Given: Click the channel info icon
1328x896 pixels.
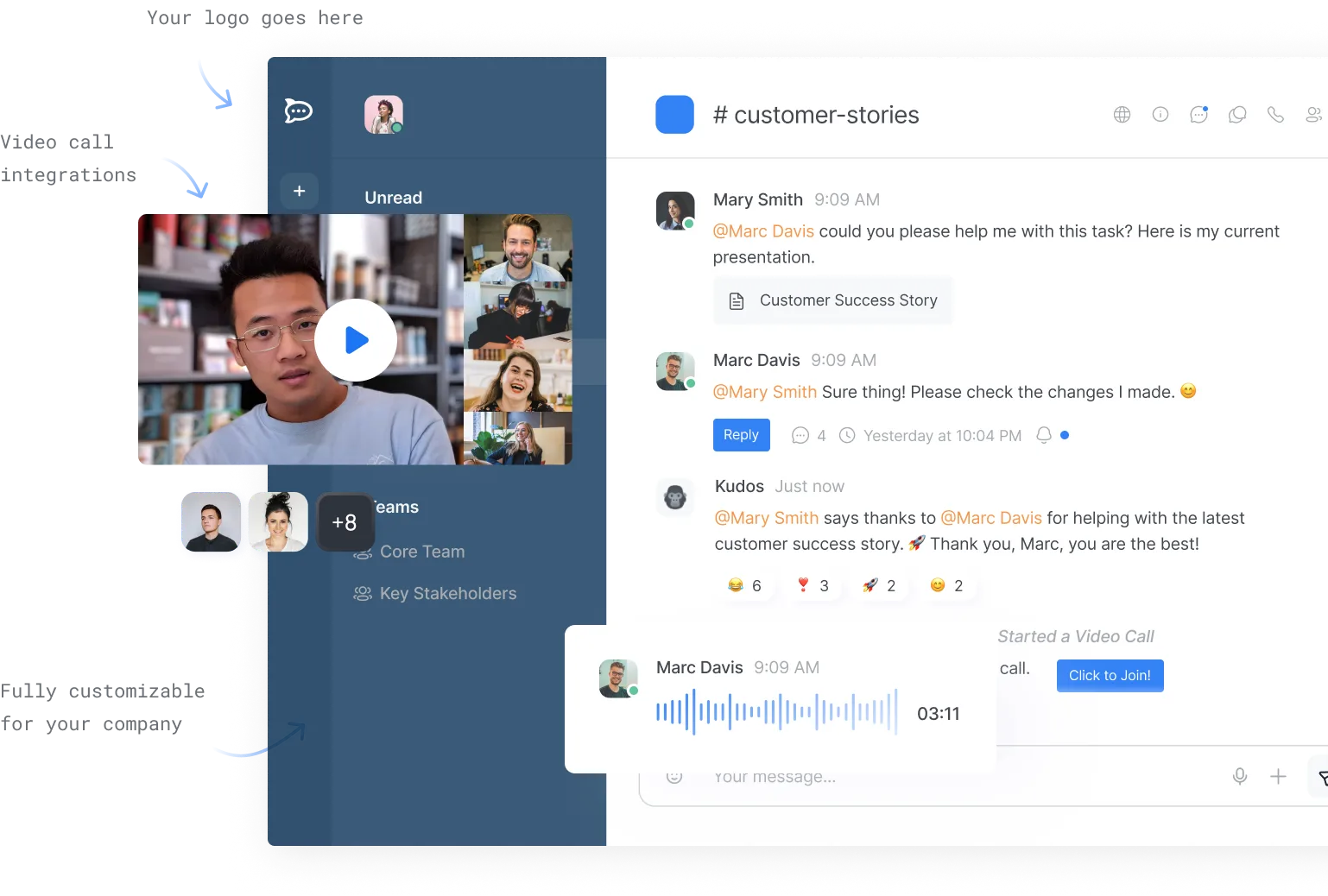Looking at the screenshot, I should pyautogui.click(x=1160, y=114).
